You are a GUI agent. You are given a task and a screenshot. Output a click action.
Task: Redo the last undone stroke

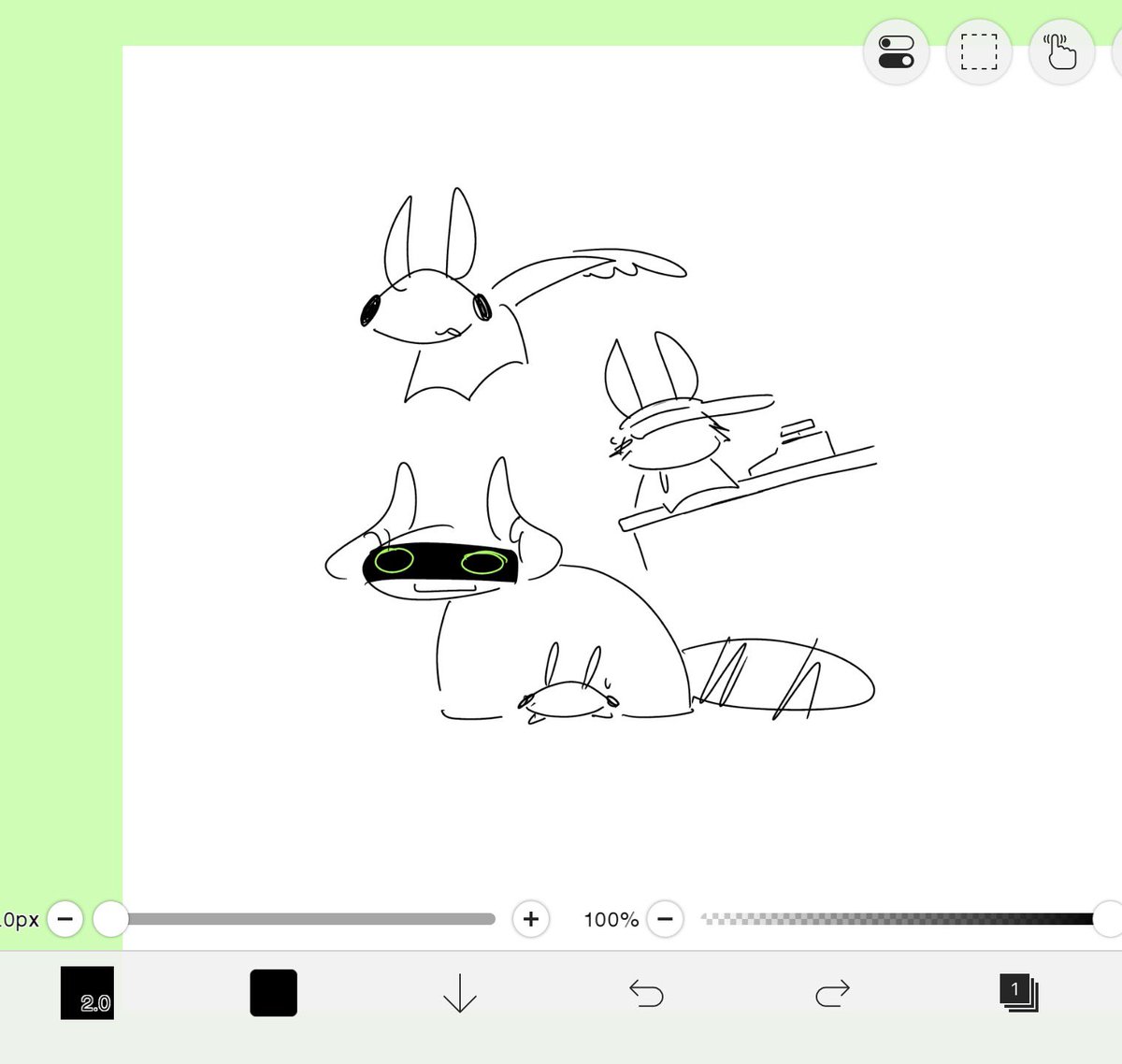832,993
